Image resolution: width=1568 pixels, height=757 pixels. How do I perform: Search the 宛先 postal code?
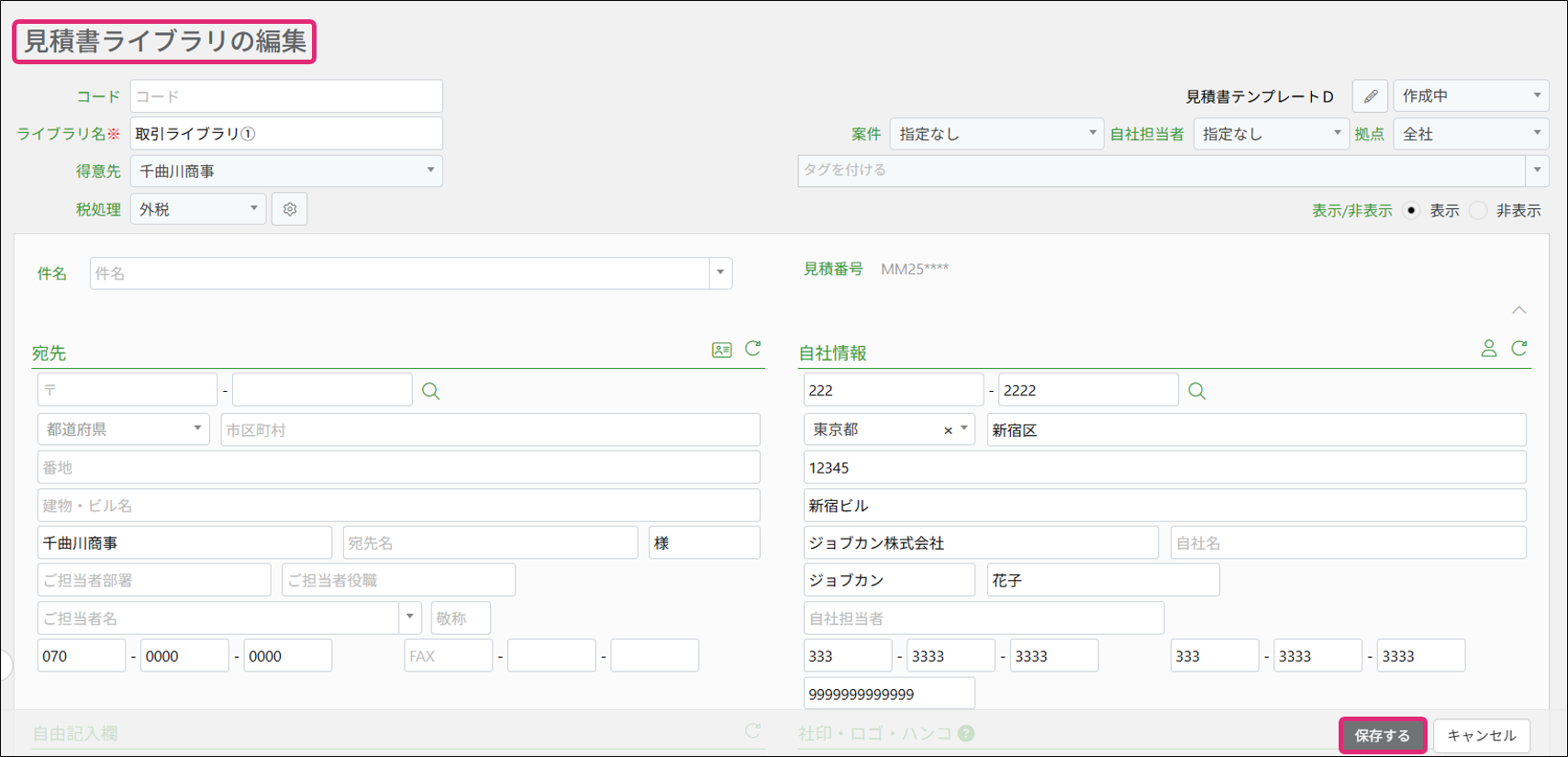click(430, 391)
